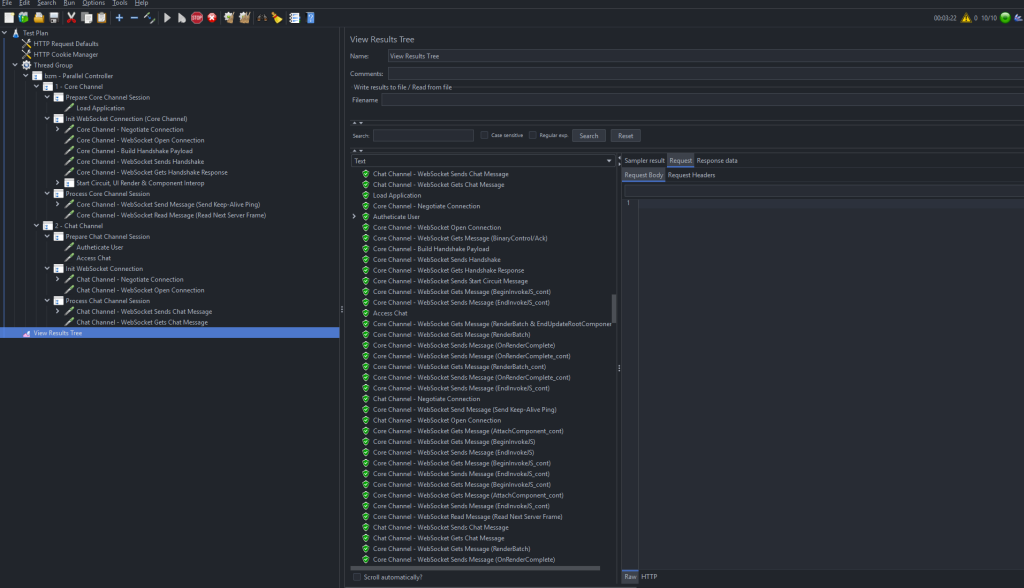The image size is (1024, 588).
Task: Click the results search input field
Action: point(423,135)
